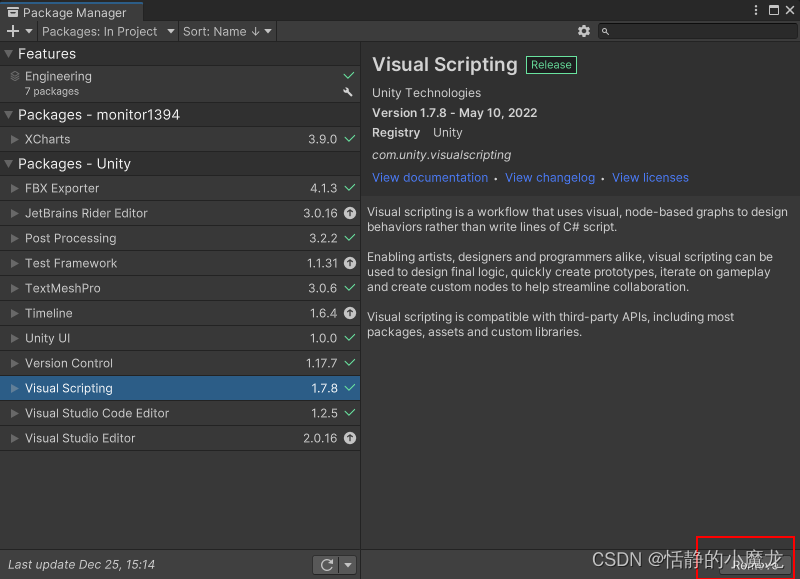The image size is (800, 579).
Task: Click the Engineering feature layers icon
Action: point(15,76)
